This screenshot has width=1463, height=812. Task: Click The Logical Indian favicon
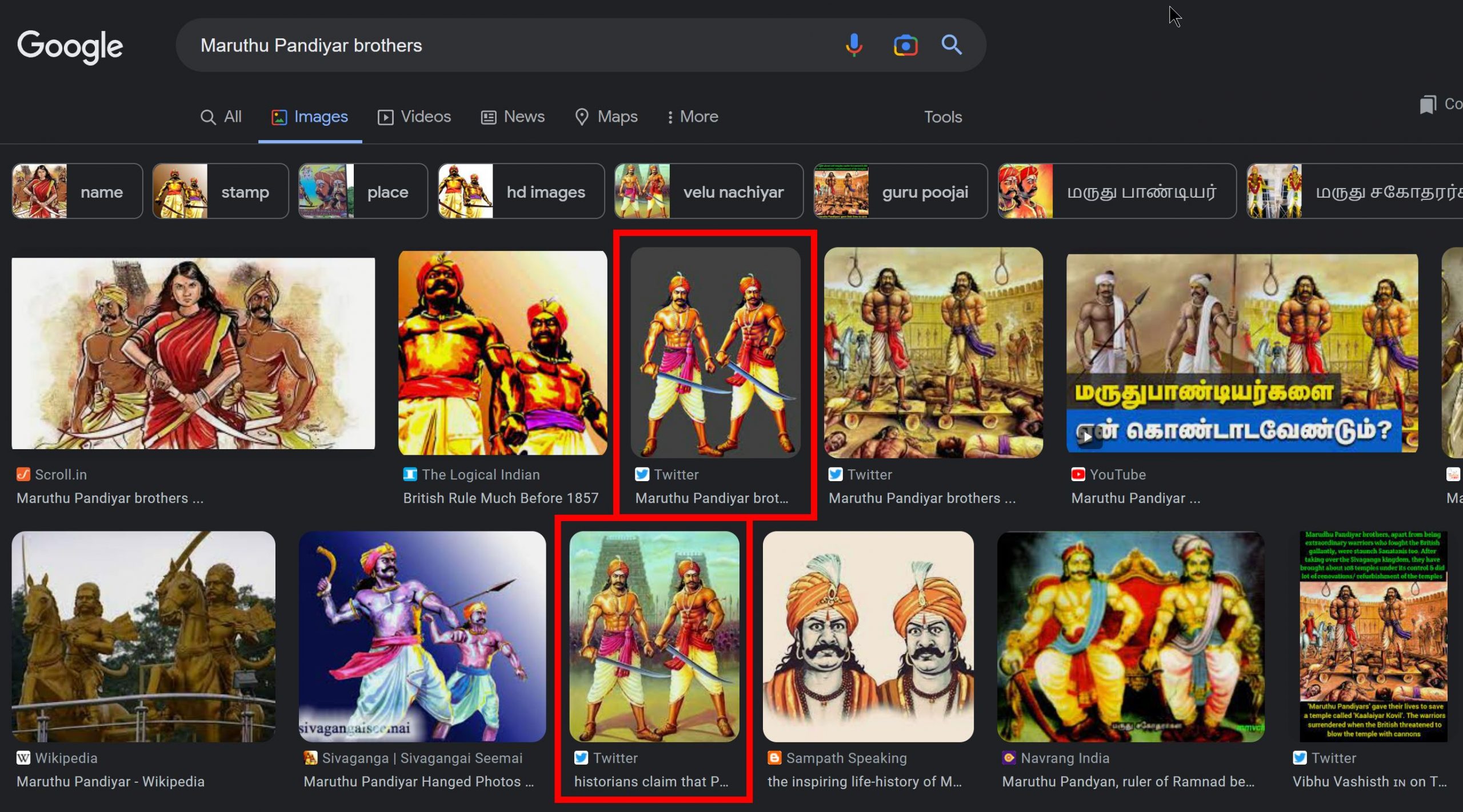pyautogui.click(x=410, y=474)
